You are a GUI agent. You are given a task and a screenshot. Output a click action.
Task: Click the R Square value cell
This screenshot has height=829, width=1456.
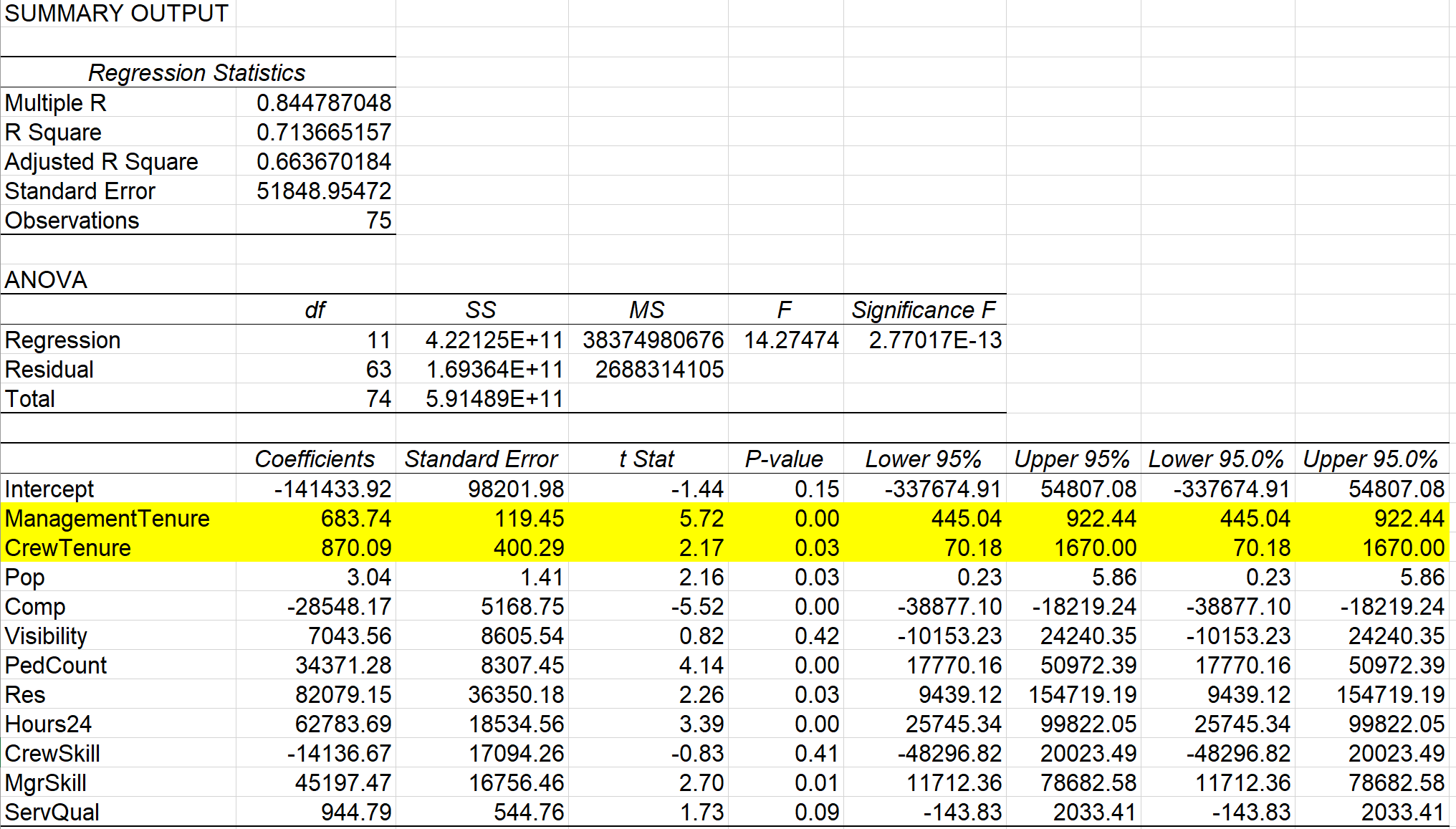pos(323,132)
